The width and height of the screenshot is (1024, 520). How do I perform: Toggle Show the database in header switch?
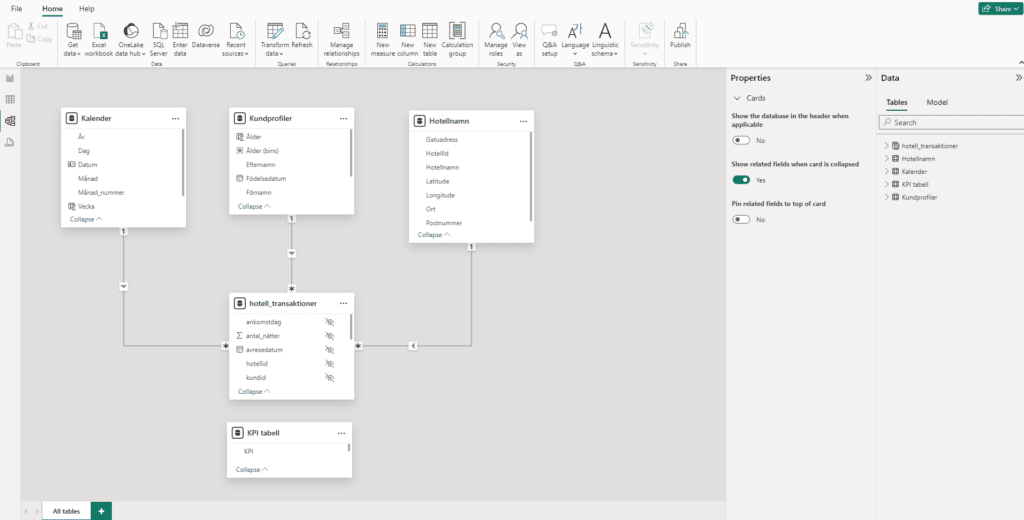click(x=742, y=141)
